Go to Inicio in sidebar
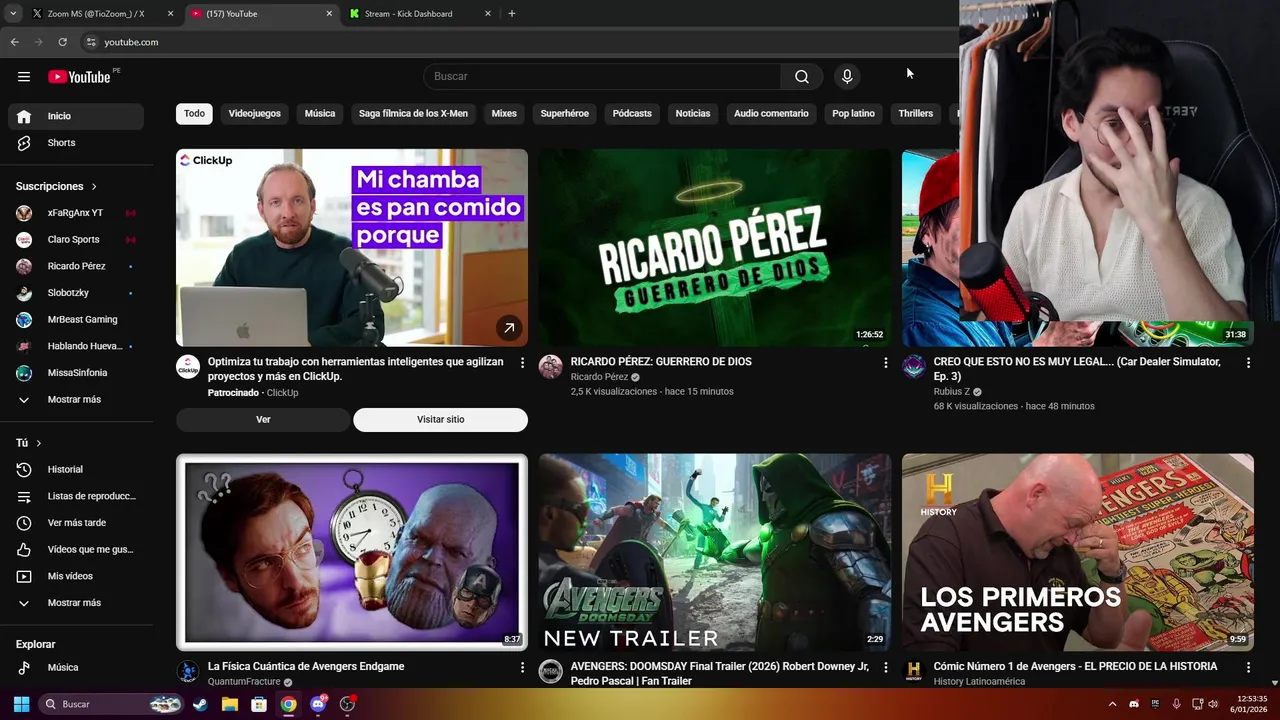Image resolution: width=1280 pixels, height=720 pixels. (x=76, y=116)
